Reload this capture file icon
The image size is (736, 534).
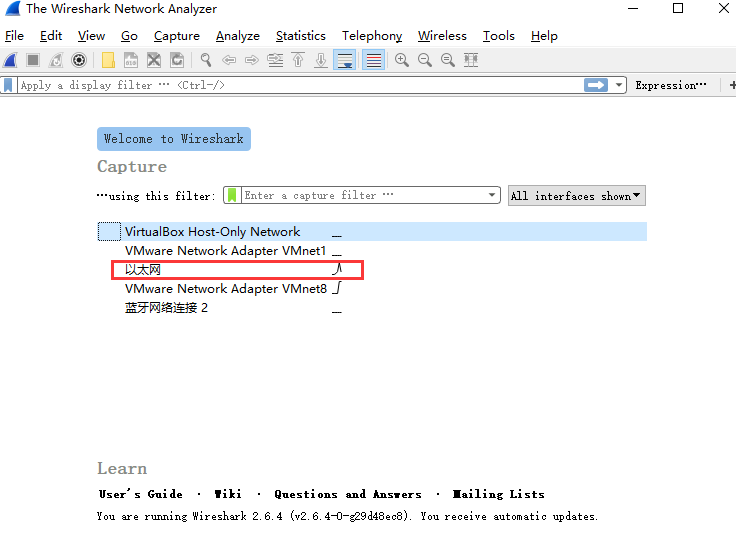point(177,60)
